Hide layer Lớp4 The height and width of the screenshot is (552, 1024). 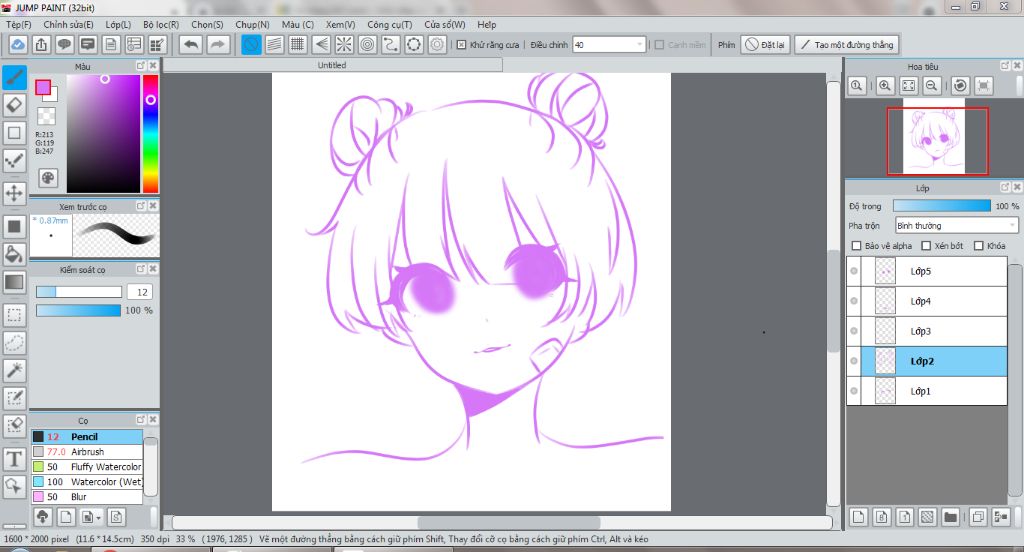pyautogui.click(x=854, y=301)
